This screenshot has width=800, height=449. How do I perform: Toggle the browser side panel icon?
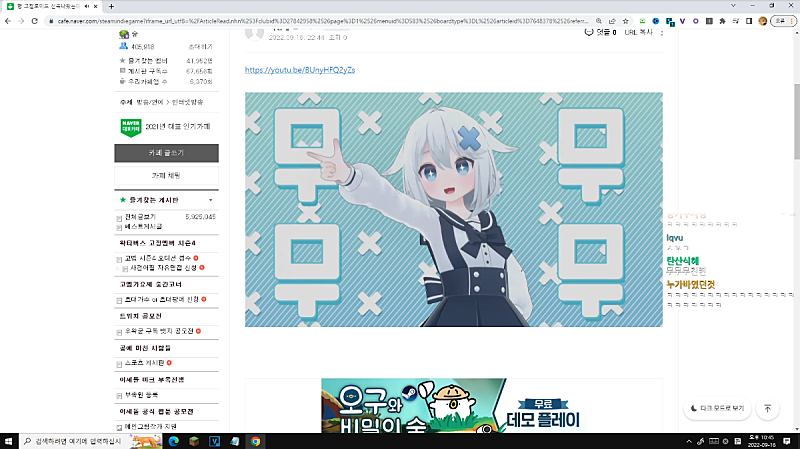tap(749, 21)
